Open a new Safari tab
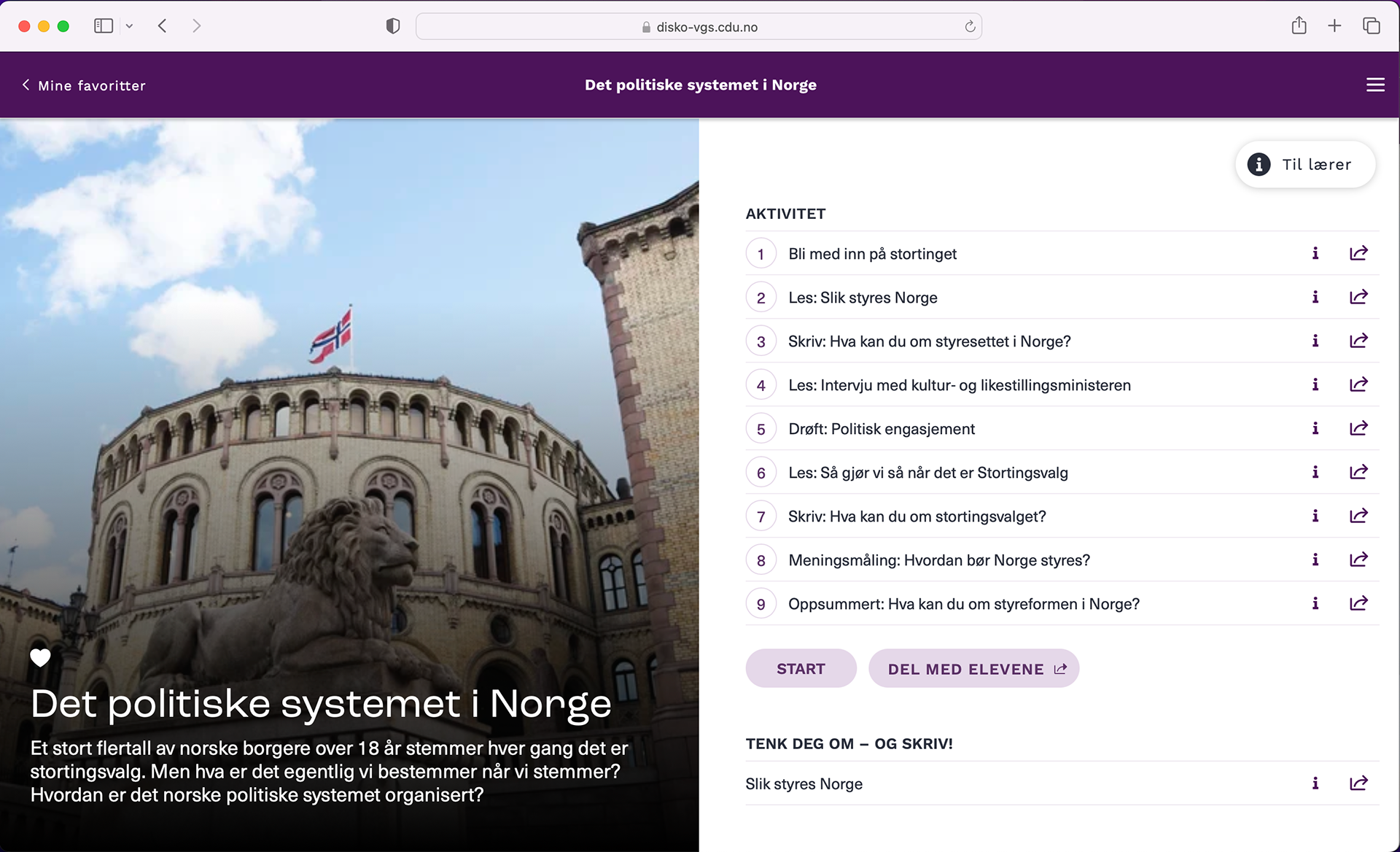The height and width of the screenshot is (852, 1400). pyautogui.click(x=1334, y=26)
